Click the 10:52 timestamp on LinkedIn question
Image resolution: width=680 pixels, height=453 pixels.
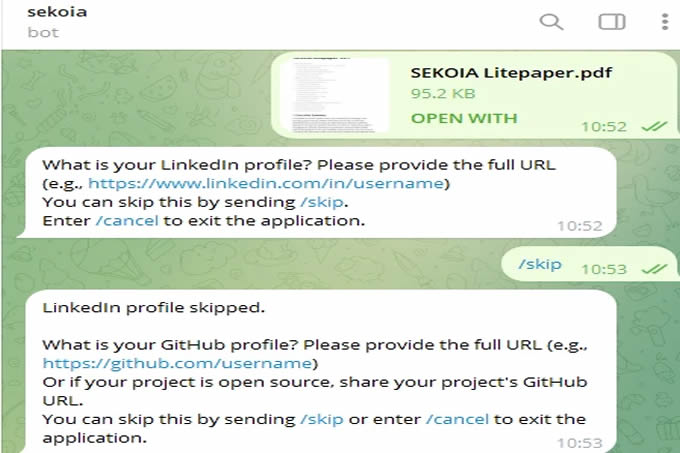(580, 226)
